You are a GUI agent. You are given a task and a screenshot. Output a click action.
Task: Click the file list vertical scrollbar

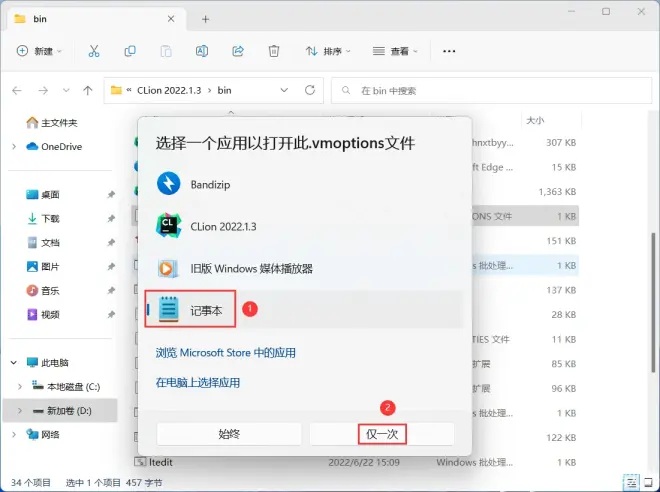653,301
